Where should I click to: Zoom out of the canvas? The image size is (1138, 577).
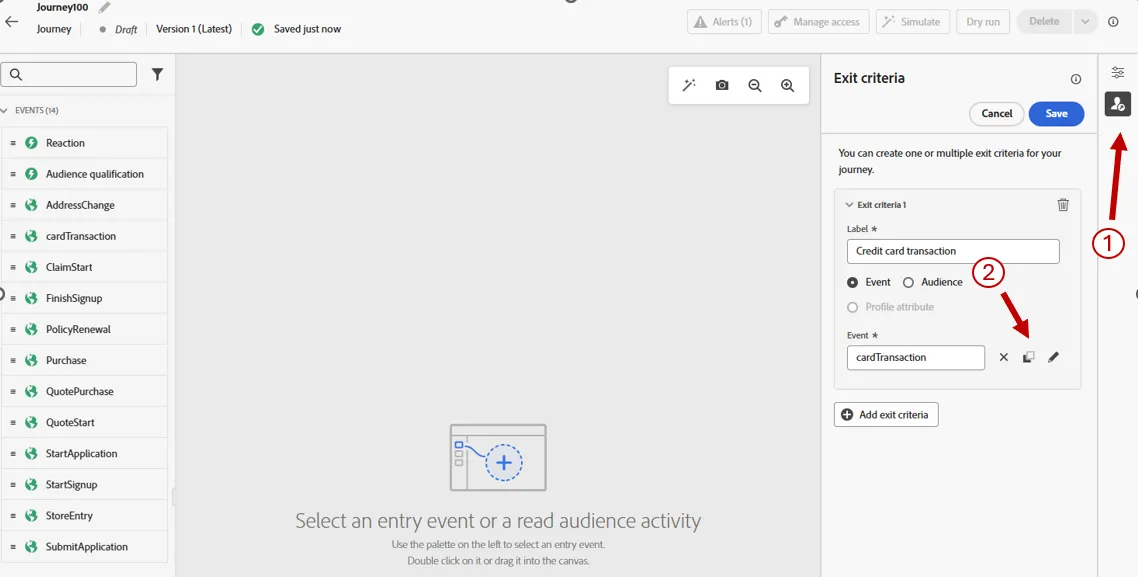755,85
